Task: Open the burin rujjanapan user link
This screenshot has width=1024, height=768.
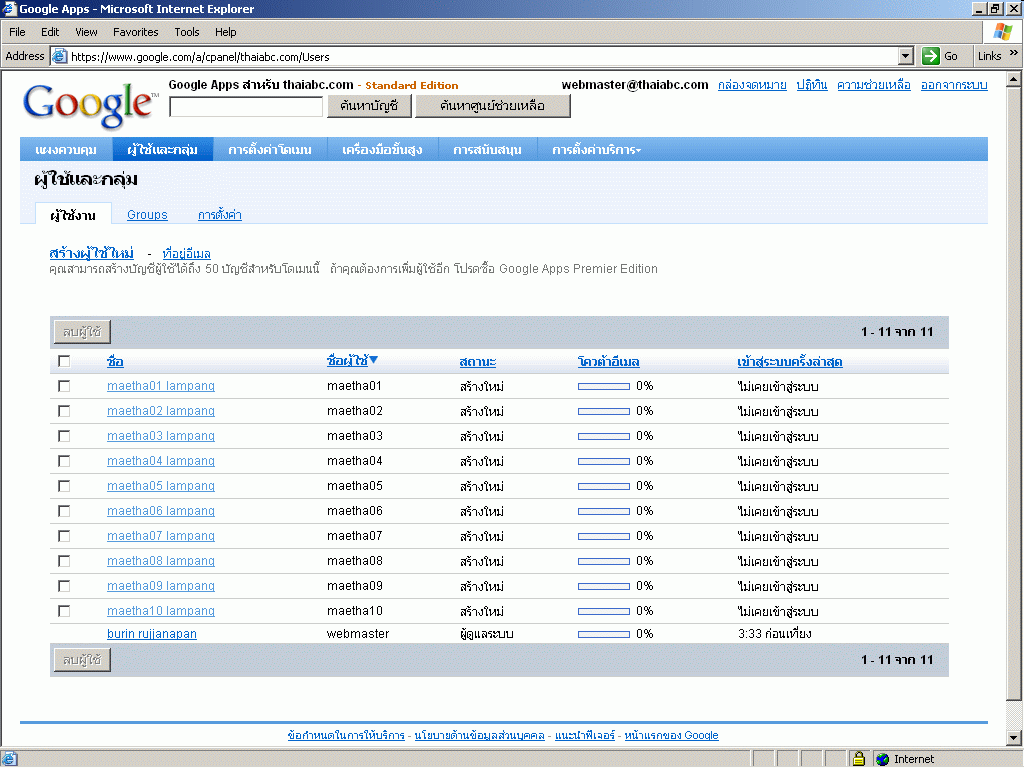Action: (x=152, y=634)
